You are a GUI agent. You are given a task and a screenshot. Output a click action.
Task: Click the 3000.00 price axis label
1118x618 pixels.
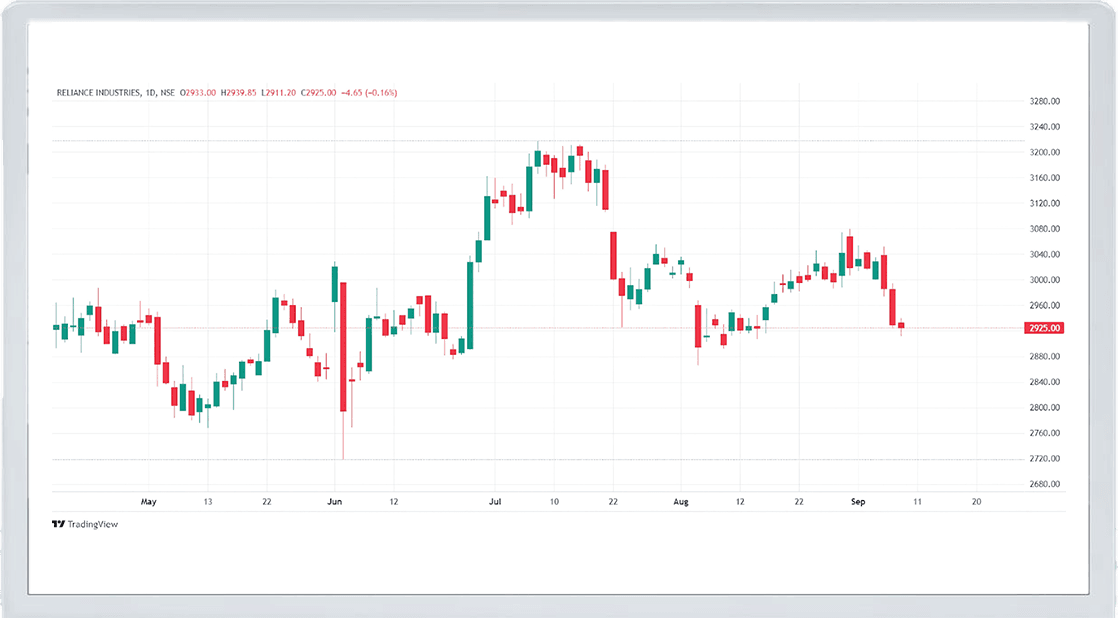tap(1043, 280)
